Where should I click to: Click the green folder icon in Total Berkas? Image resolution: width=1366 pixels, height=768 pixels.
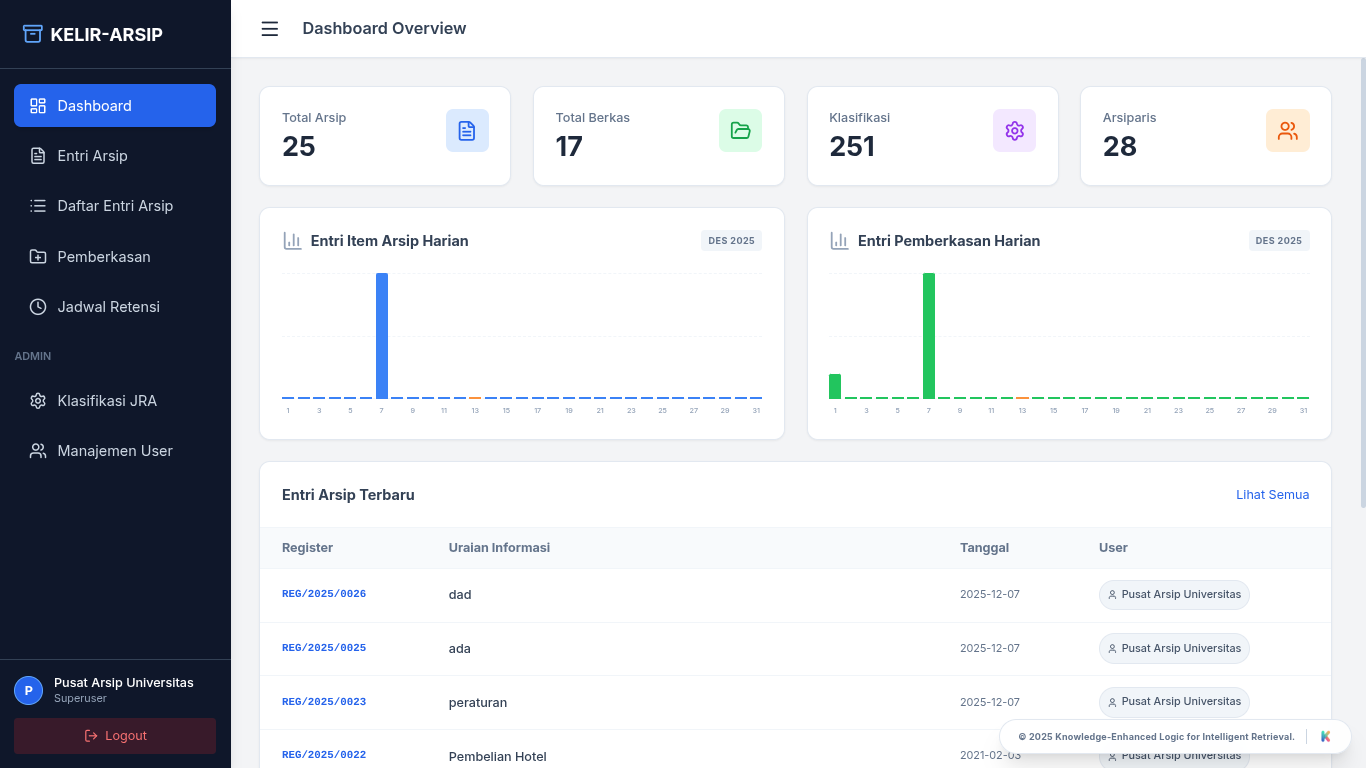(x=740, y=130)
